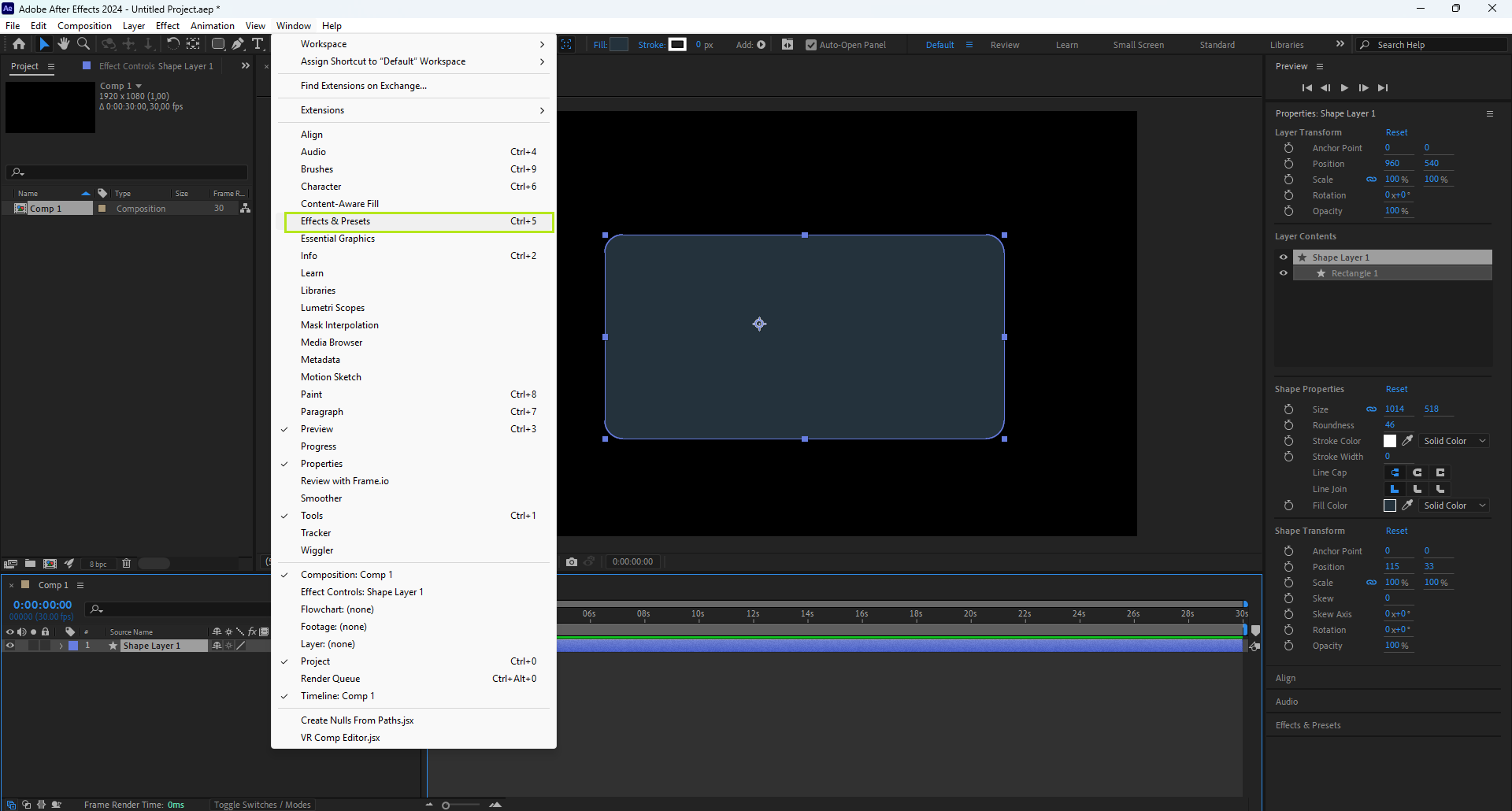
Task: Hide Shape Layer 1 in timeline
Action: (10, 646)
